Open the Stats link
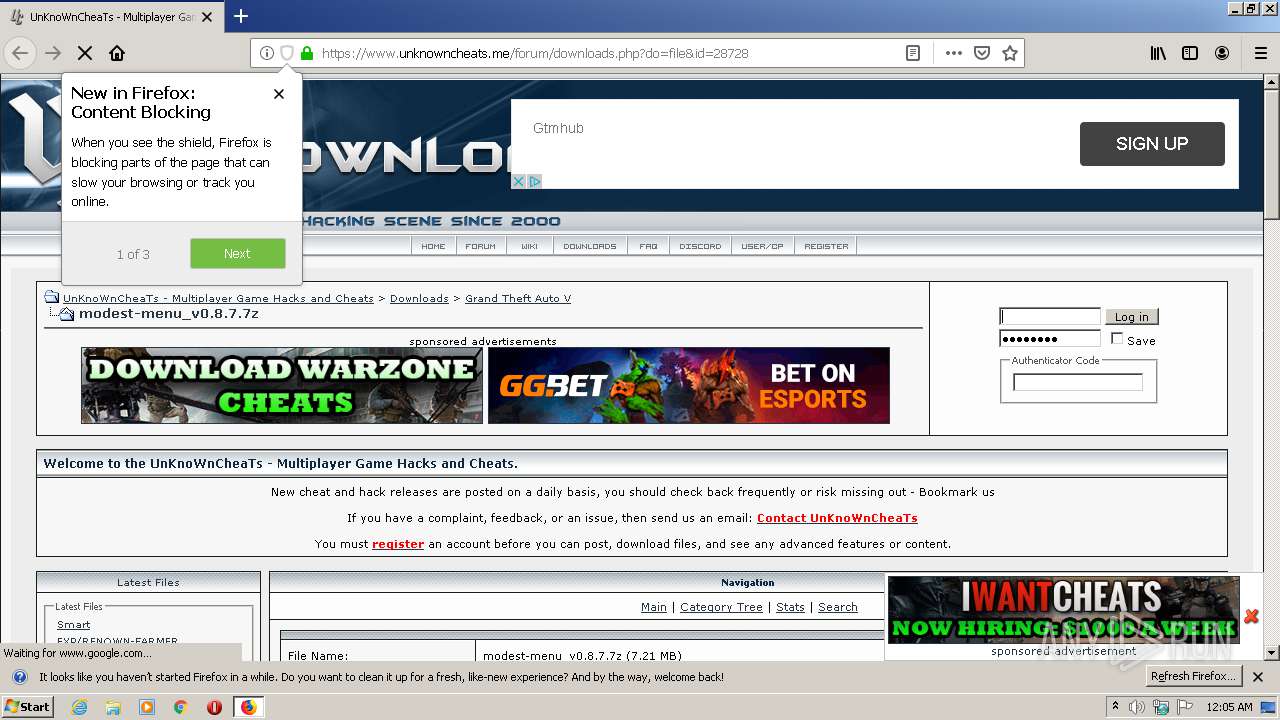1280x720 pixels. [790, 607]
